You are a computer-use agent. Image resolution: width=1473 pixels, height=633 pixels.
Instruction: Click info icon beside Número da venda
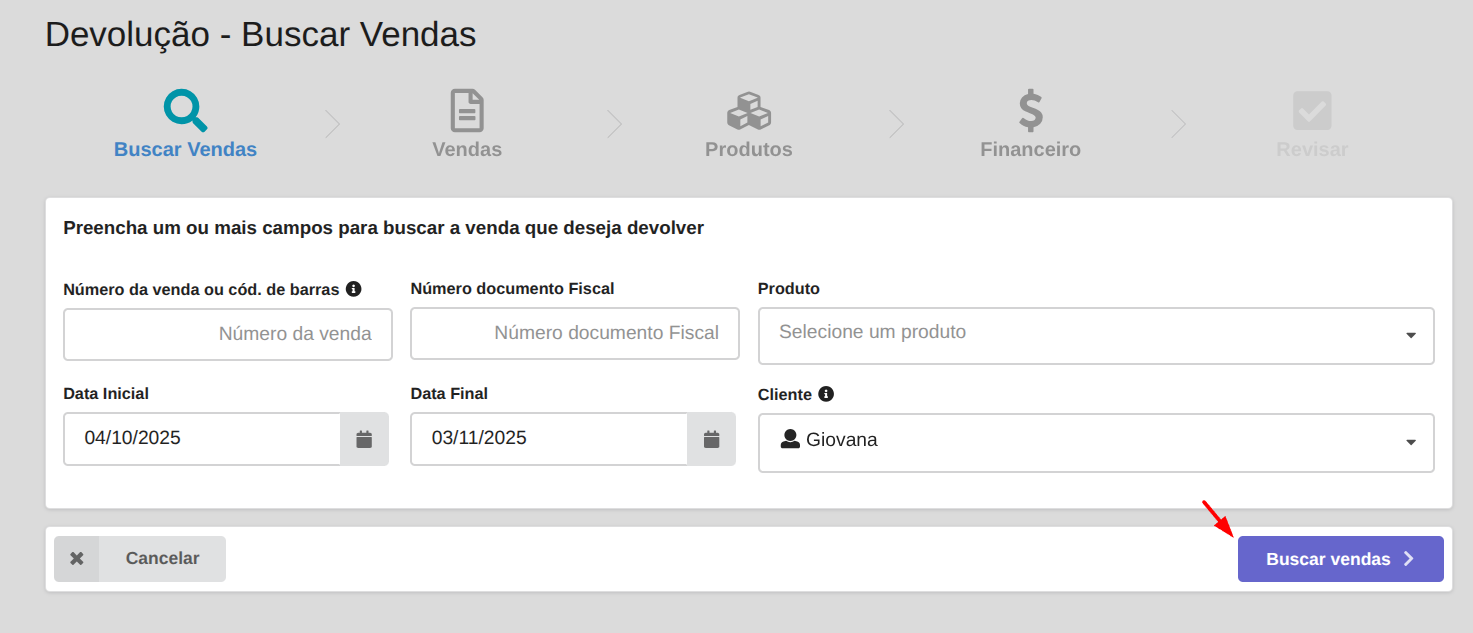353,289
